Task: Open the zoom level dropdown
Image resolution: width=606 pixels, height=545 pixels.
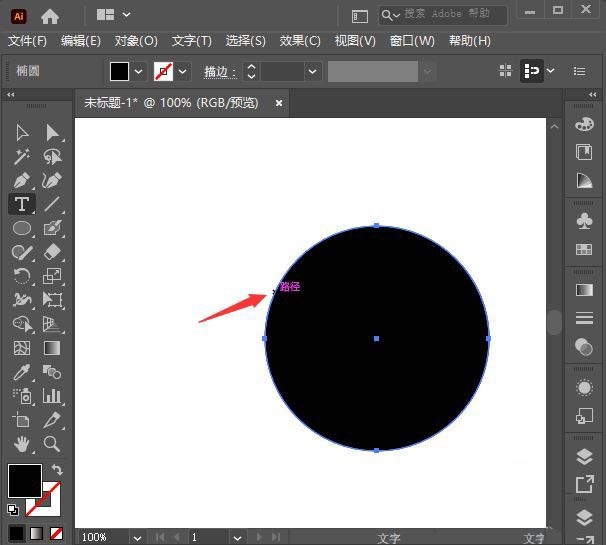Action: click(x=137, y=538)
